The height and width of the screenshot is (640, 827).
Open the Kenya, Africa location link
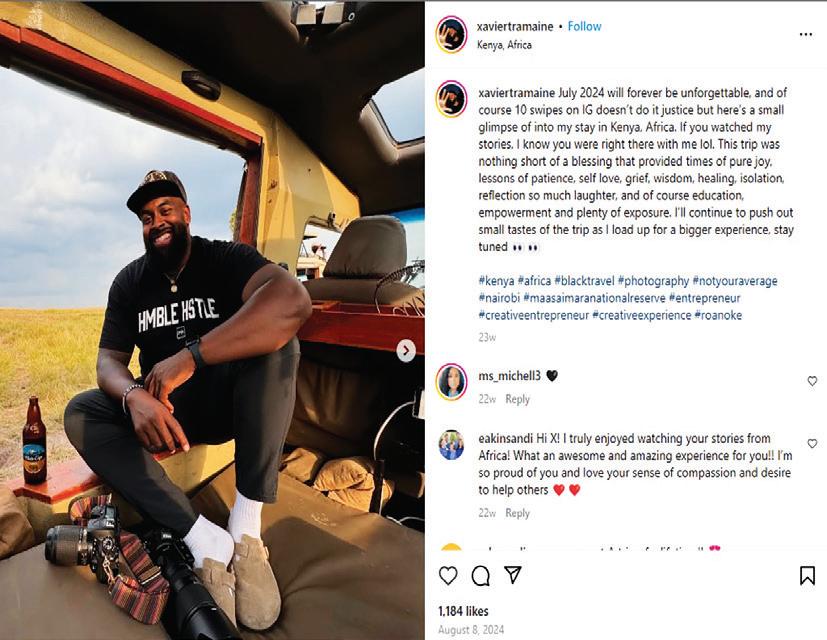(x=504, y=45)
